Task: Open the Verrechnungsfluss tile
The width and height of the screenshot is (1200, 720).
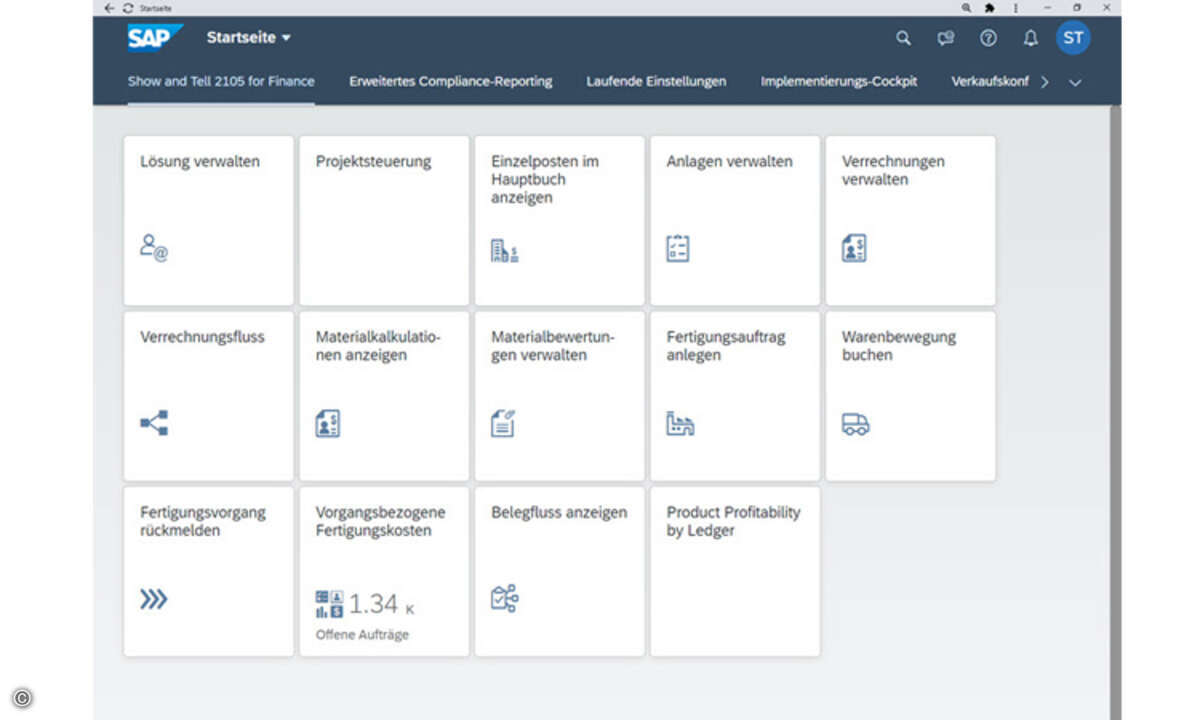Action: coord(208,396)
